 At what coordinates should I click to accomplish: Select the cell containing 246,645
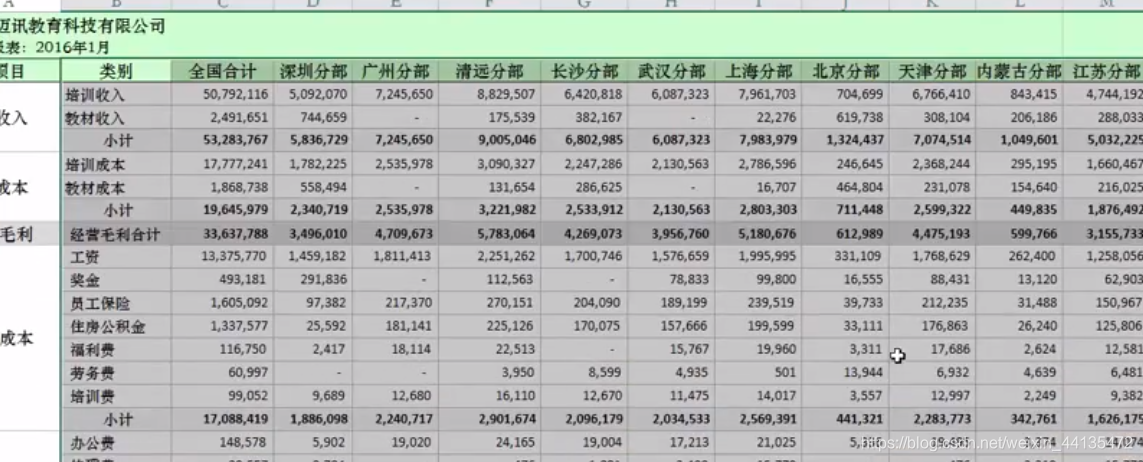(846, 165)
